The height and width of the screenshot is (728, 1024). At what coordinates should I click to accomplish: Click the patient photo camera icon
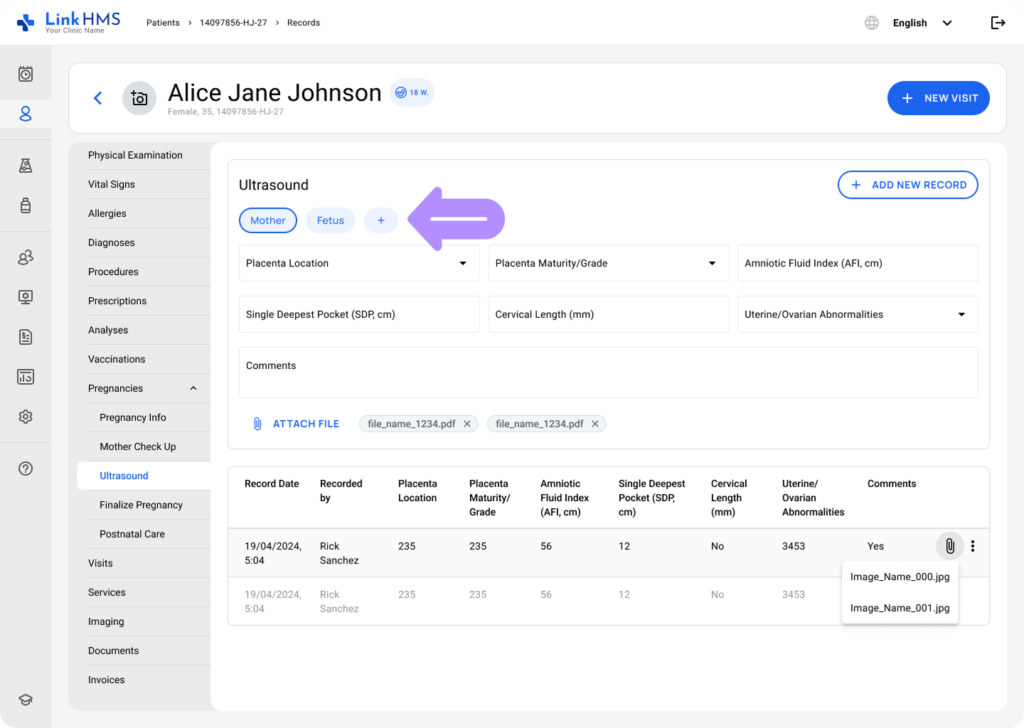pyautogui.click(x=139, y=98)
